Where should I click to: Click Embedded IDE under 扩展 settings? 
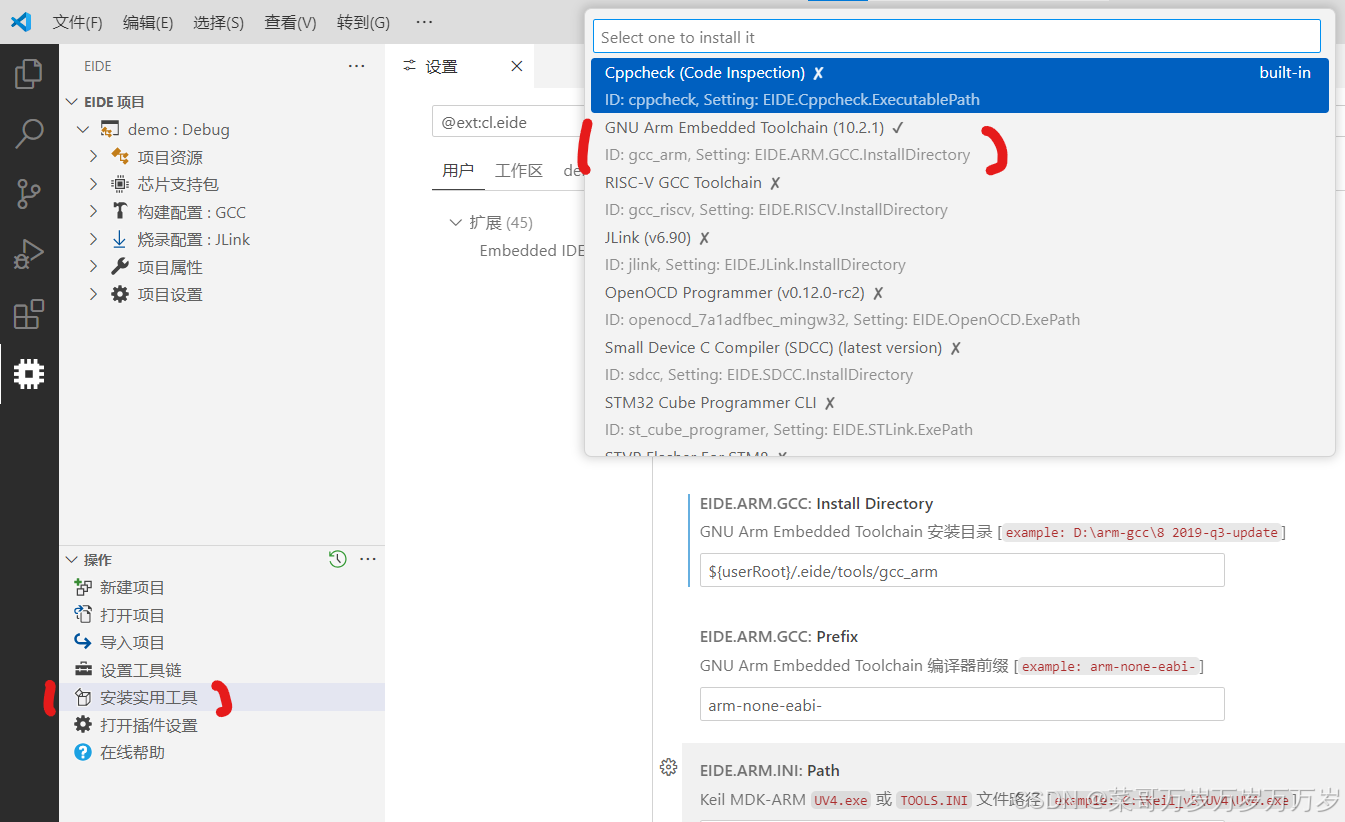coord(532,250)
